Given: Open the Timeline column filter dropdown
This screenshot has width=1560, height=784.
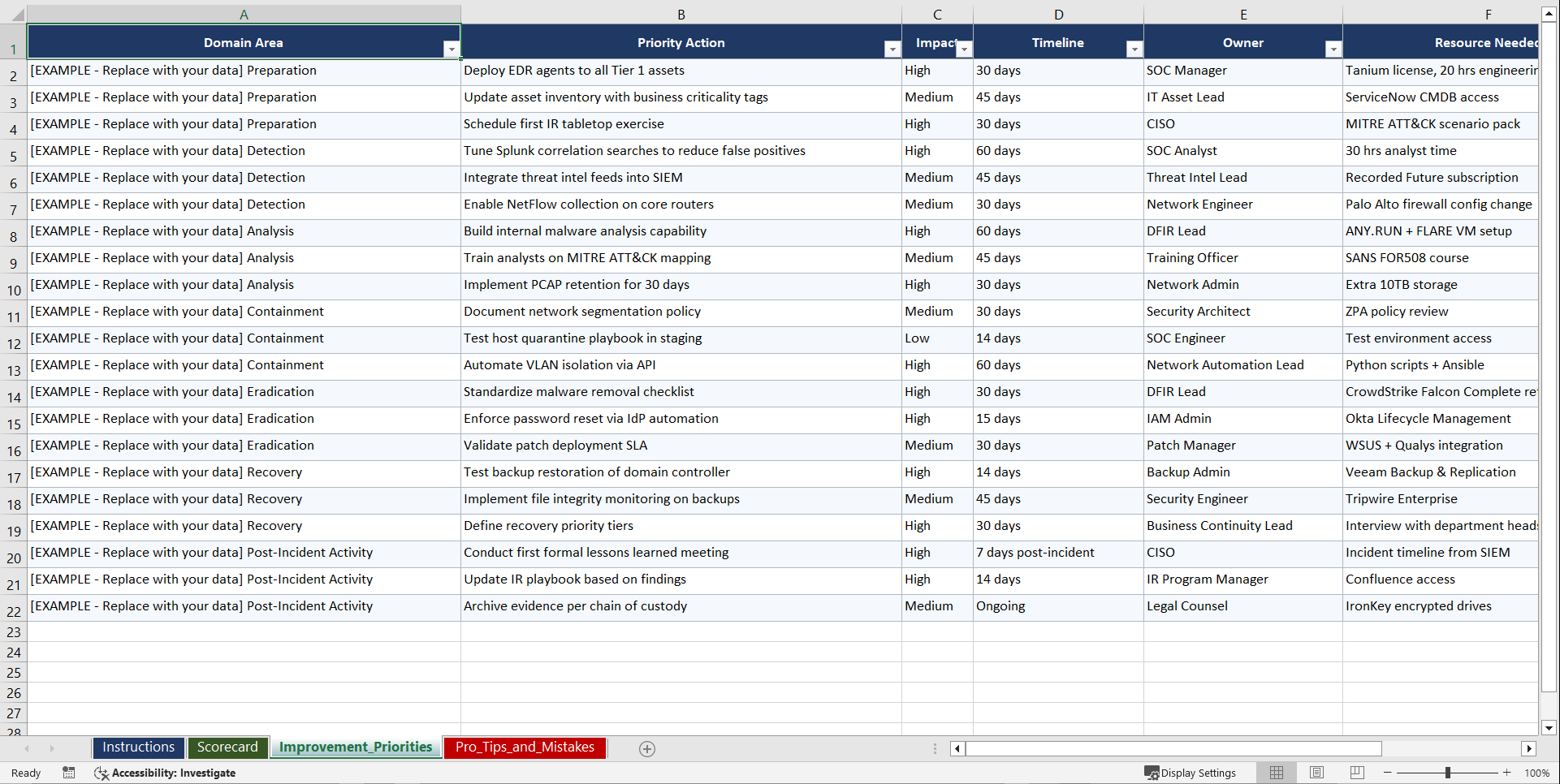Looking at the screenshot, I should coord(1134,49).
